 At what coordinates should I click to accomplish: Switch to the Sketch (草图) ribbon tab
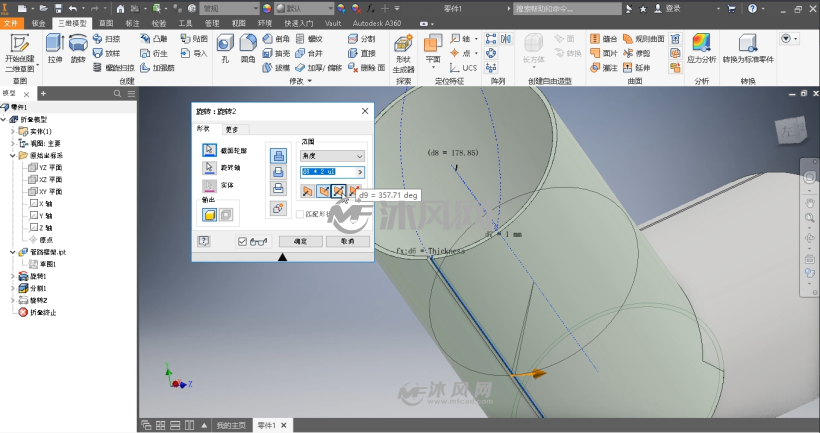(x=106, y=23)
